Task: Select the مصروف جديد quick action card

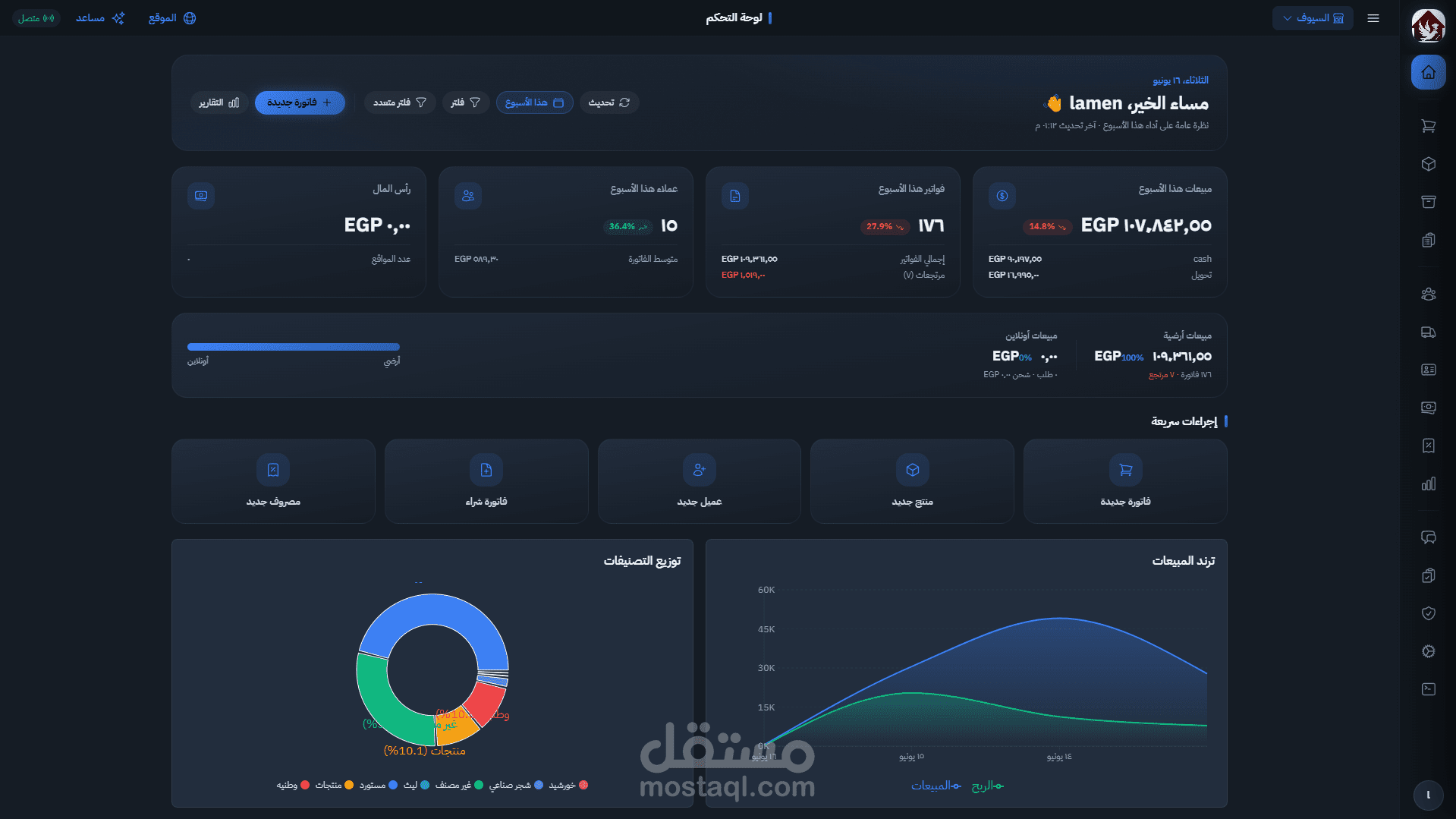Action: (273, 481)
